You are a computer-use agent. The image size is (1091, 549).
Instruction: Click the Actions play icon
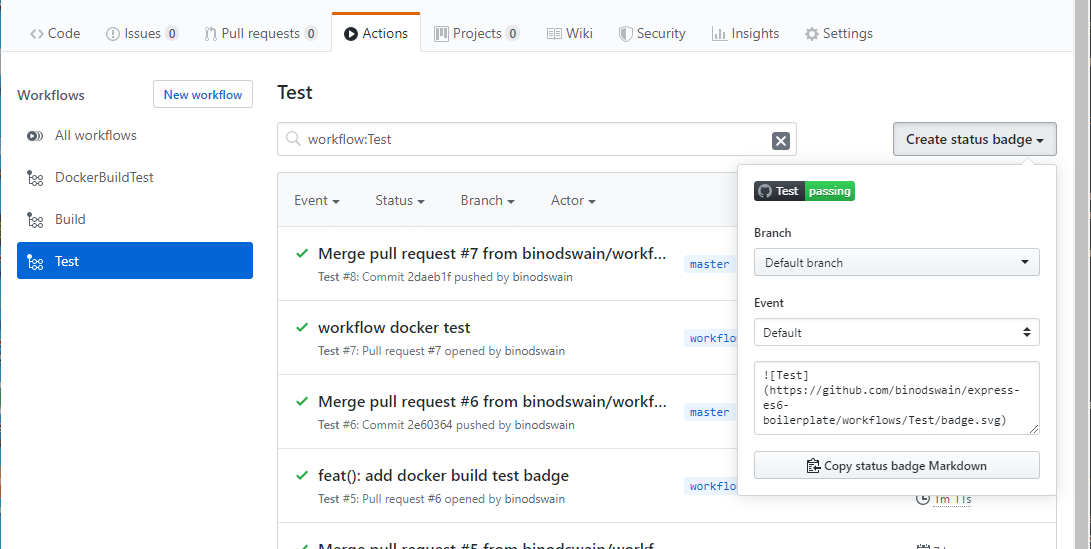[x=351, y=34]
